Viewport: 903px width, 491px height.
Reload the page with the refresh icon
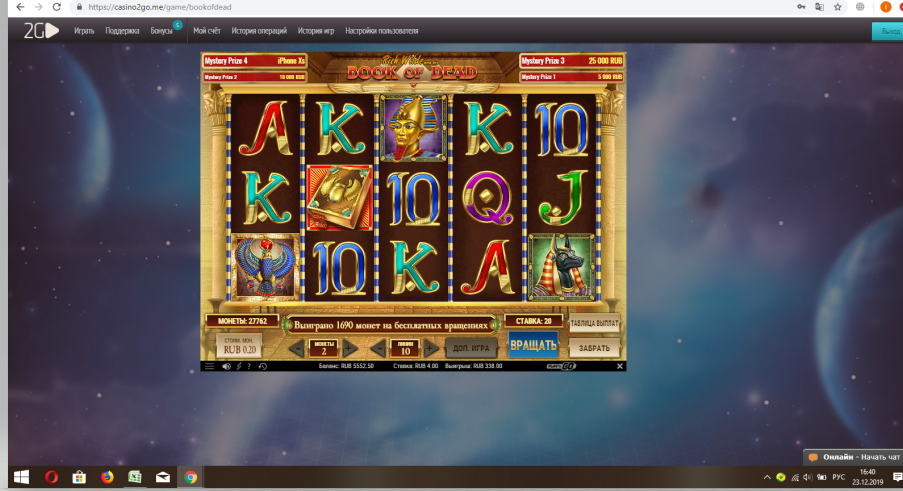(x=56, y=7)
